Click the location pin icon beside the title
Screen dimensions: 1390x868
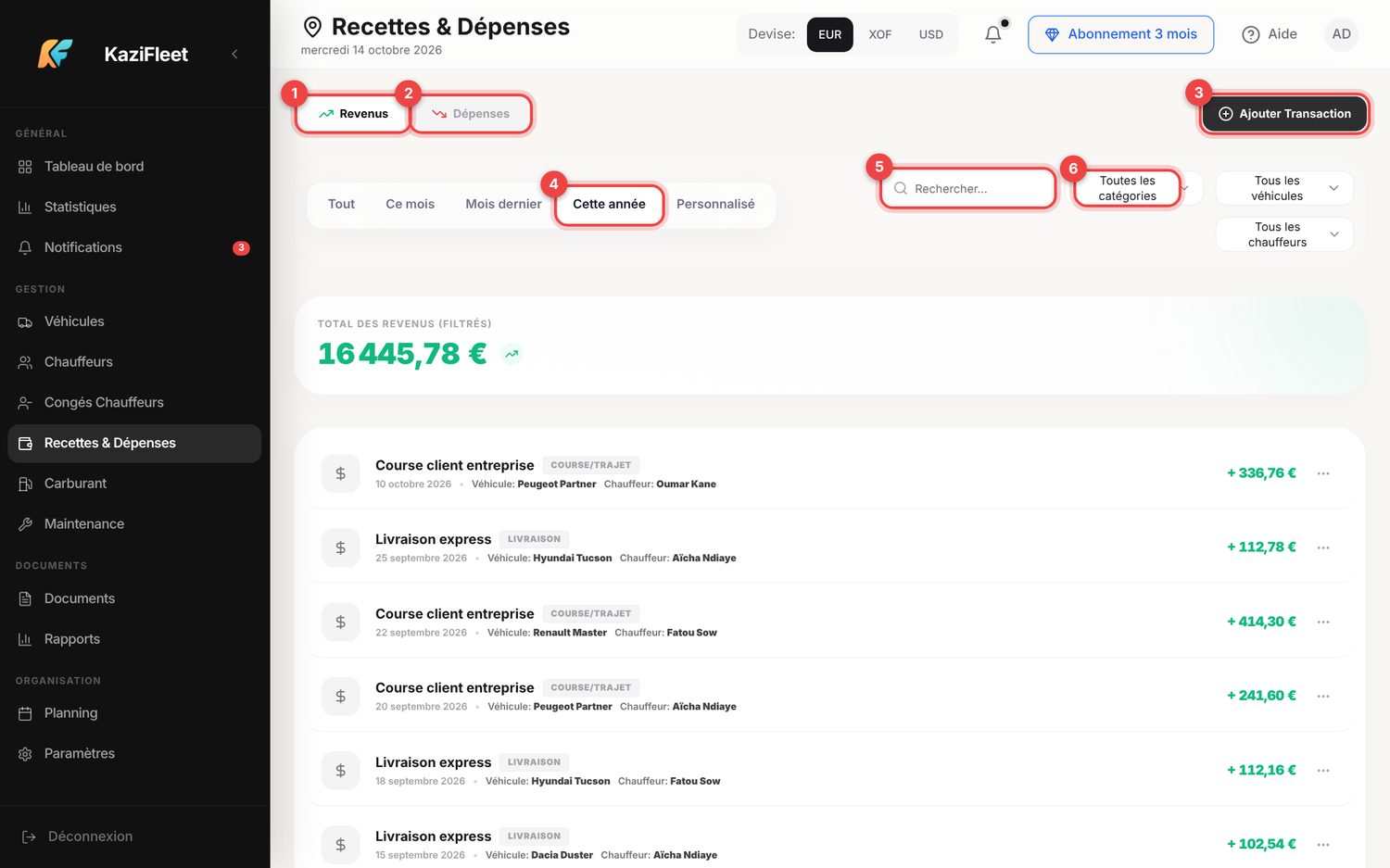tap(313, 27)
